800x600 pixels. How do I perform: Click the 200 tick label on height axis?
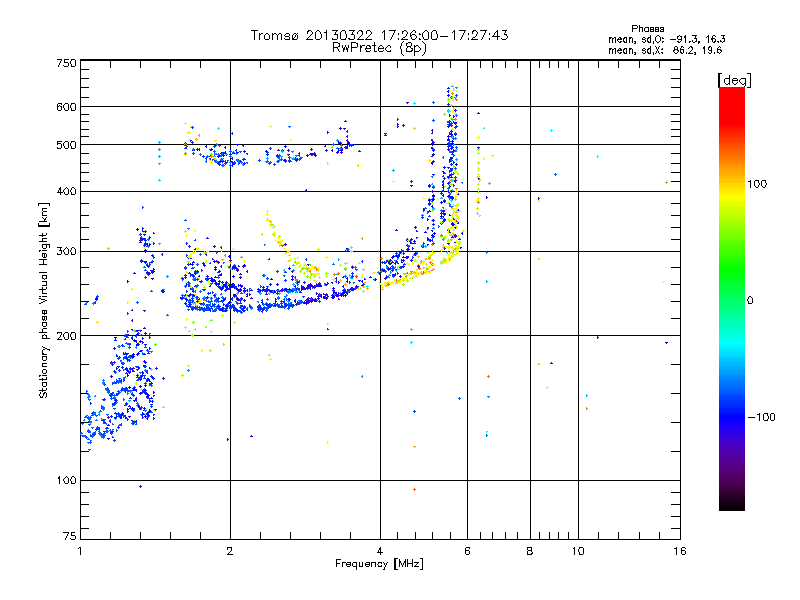click(66, 336)
